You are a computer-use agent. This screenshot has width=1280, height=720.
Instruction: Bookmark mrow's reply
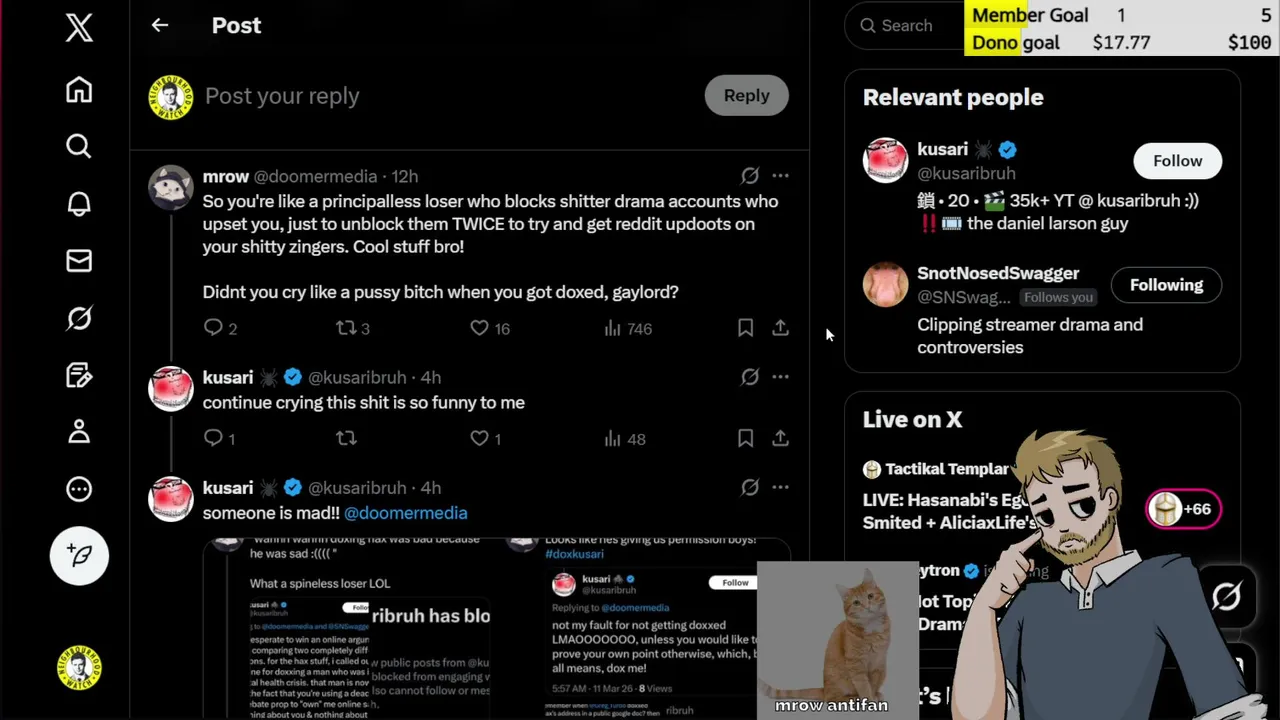[x=745, y=328]
